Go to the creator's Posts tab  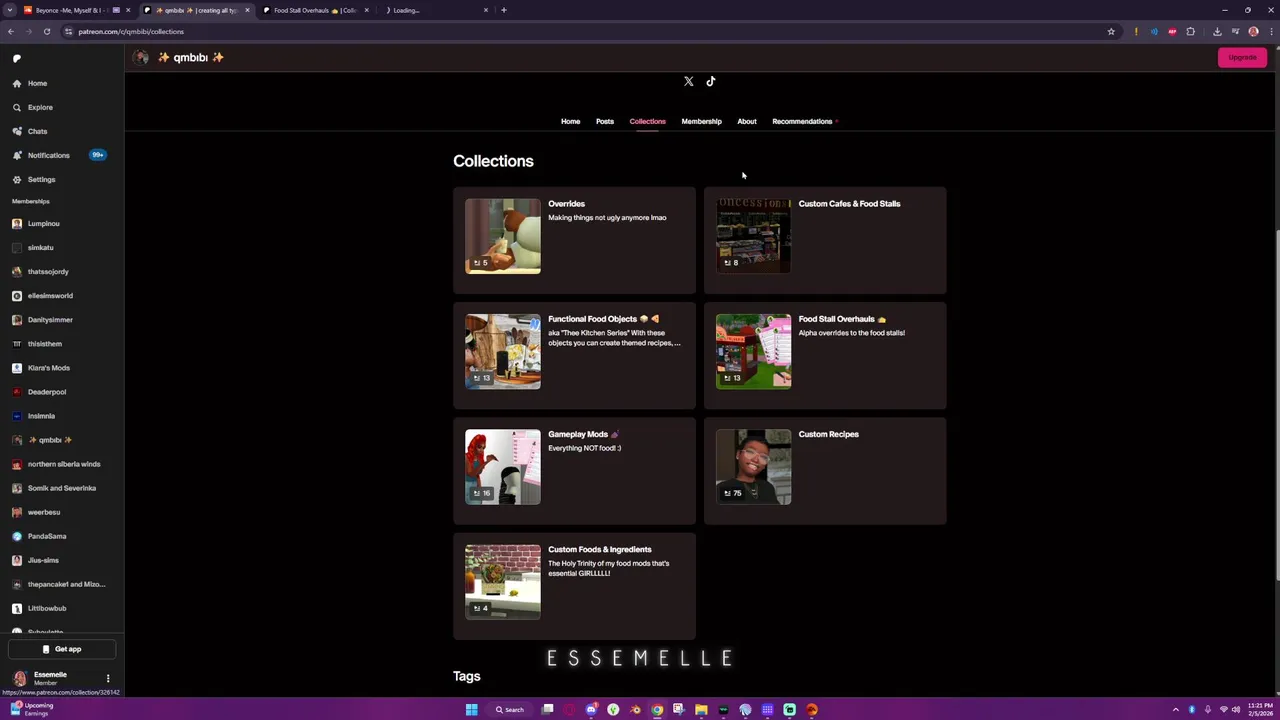[x=605, y=121]
